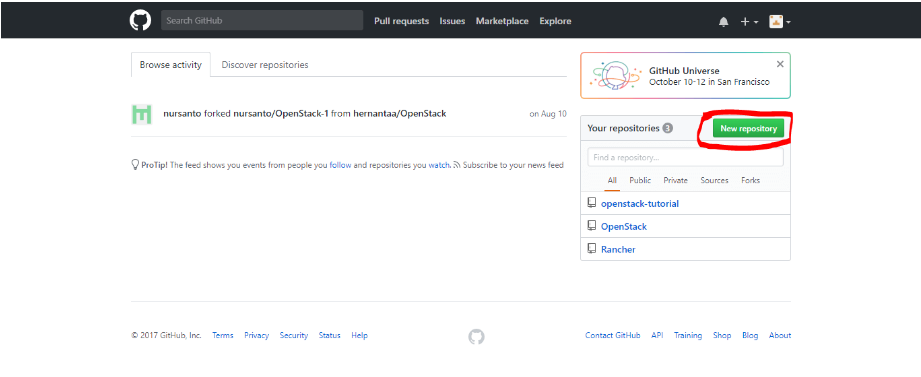
Task: Subscribe to your news feed
Action: (513, 166)
